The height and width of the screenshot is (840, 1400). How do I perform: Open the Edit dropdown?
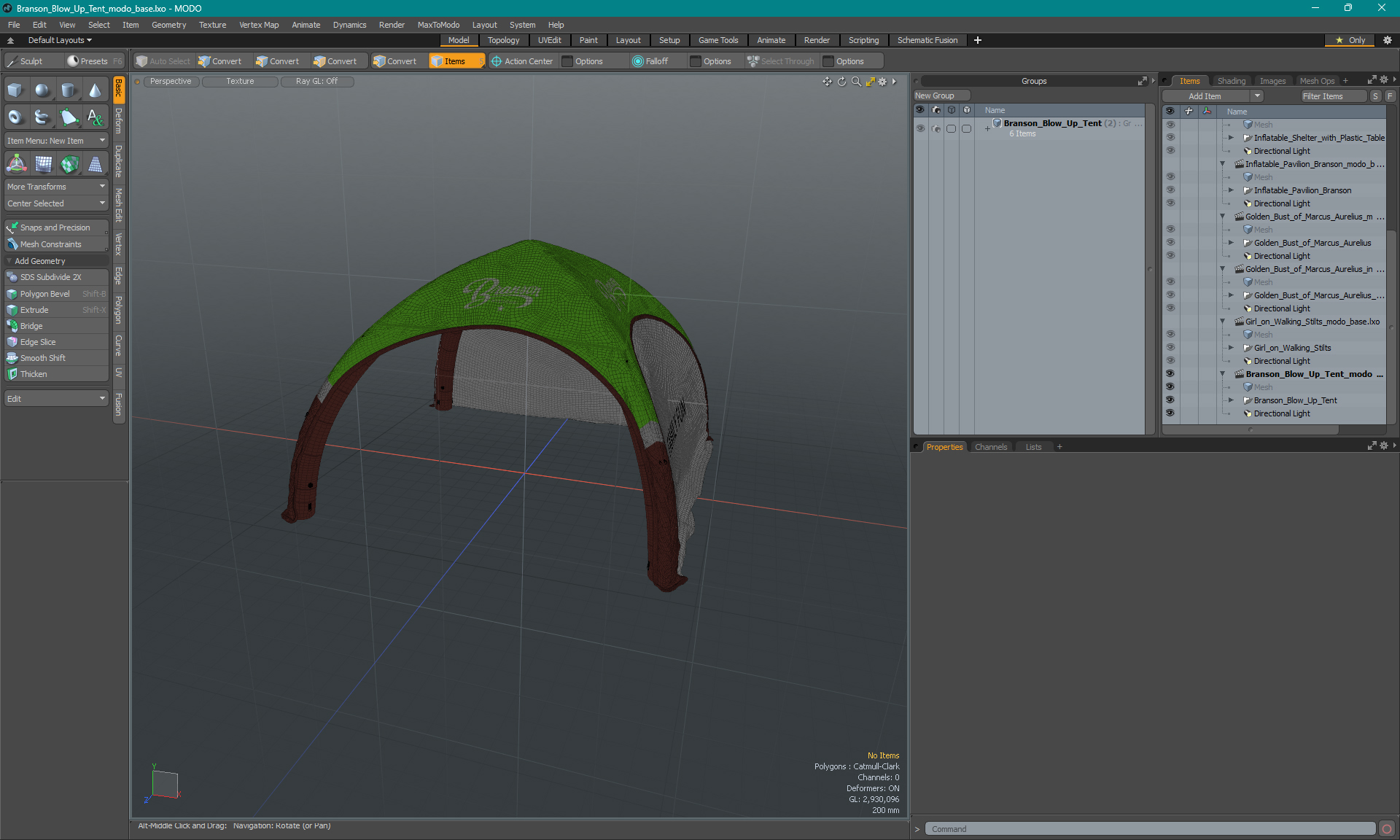[56, 399]
